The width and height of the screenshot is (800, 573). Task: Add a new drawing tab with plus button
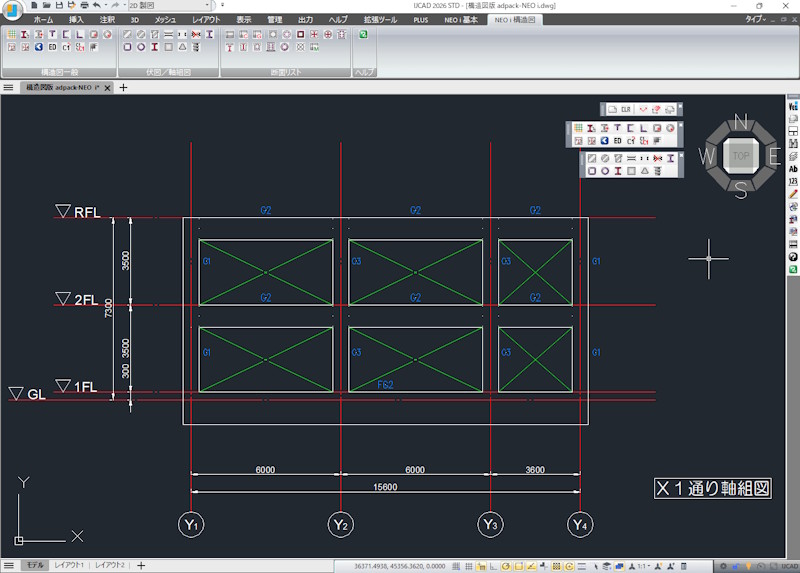tap(123, 88)
